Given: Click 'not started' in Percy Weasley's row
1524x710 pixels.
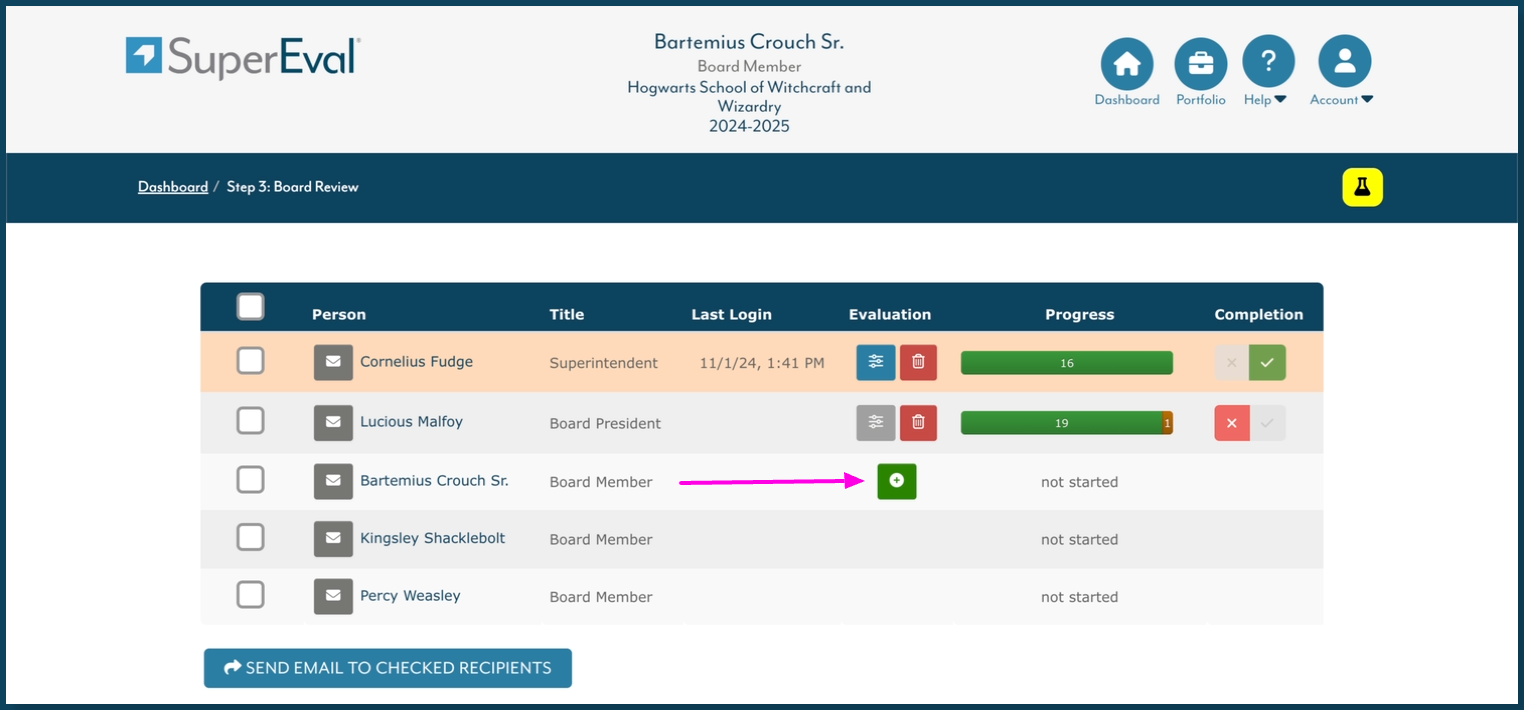Looking at the screenshot, I should (x=1079, y=597).
